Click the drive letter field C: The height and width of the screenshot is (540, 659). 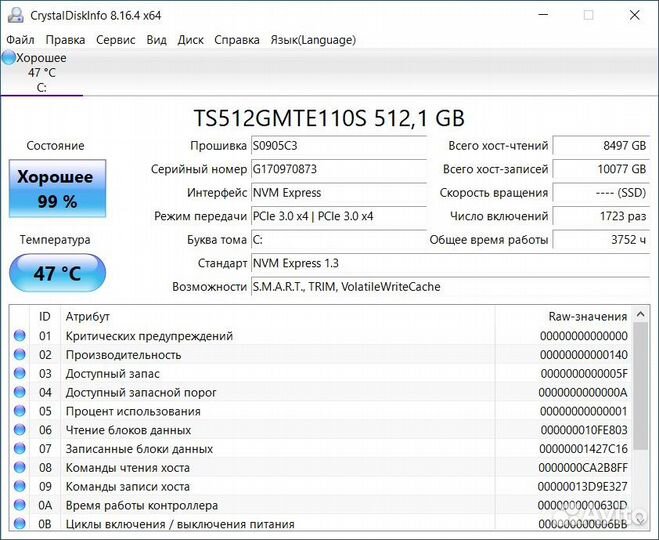click(x=339, y=240)
